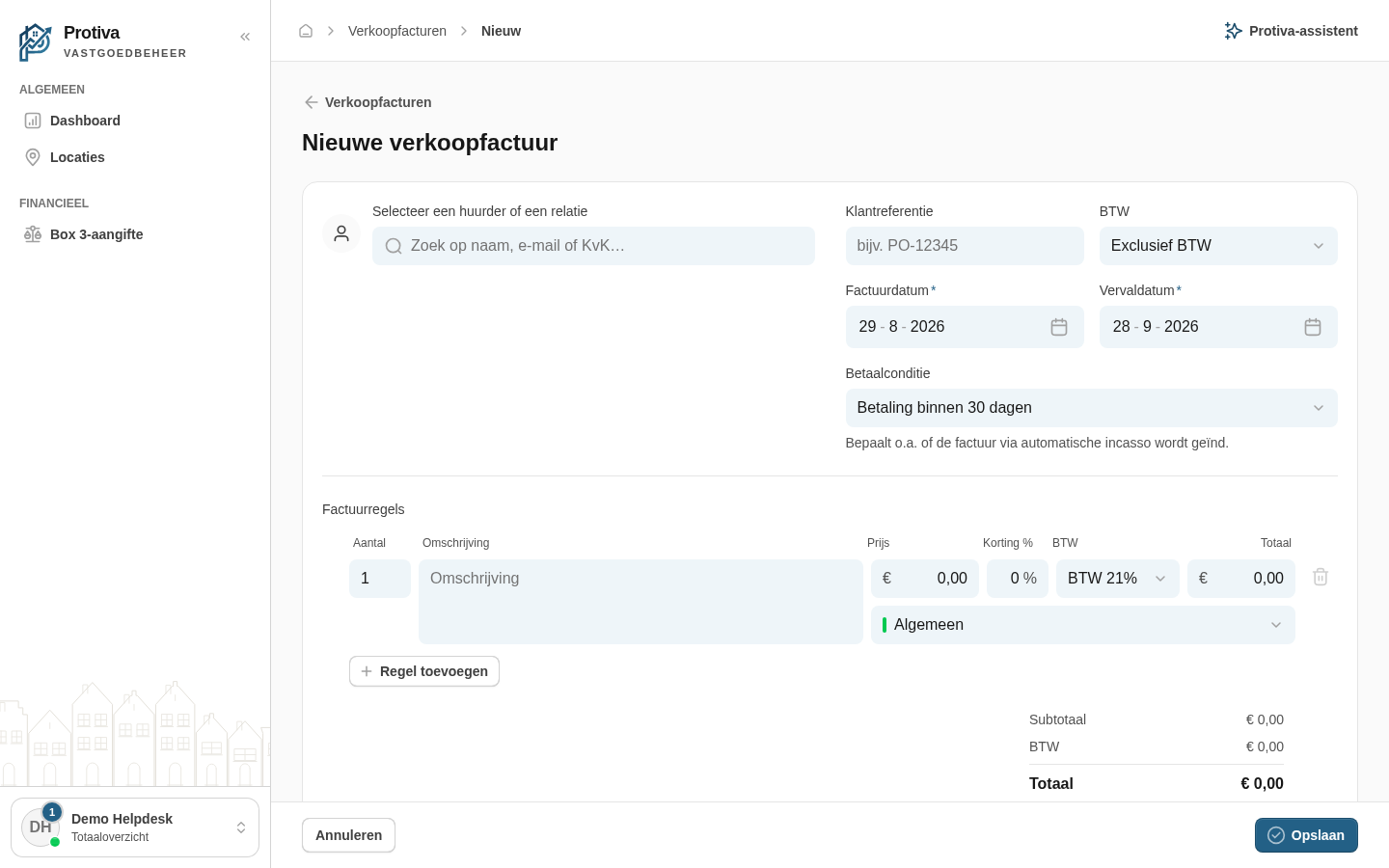The height and width of the screenshot is (868, 1389).
Task: Click the Vervaldatum year value 2026
Action: tap(1181, 327)
